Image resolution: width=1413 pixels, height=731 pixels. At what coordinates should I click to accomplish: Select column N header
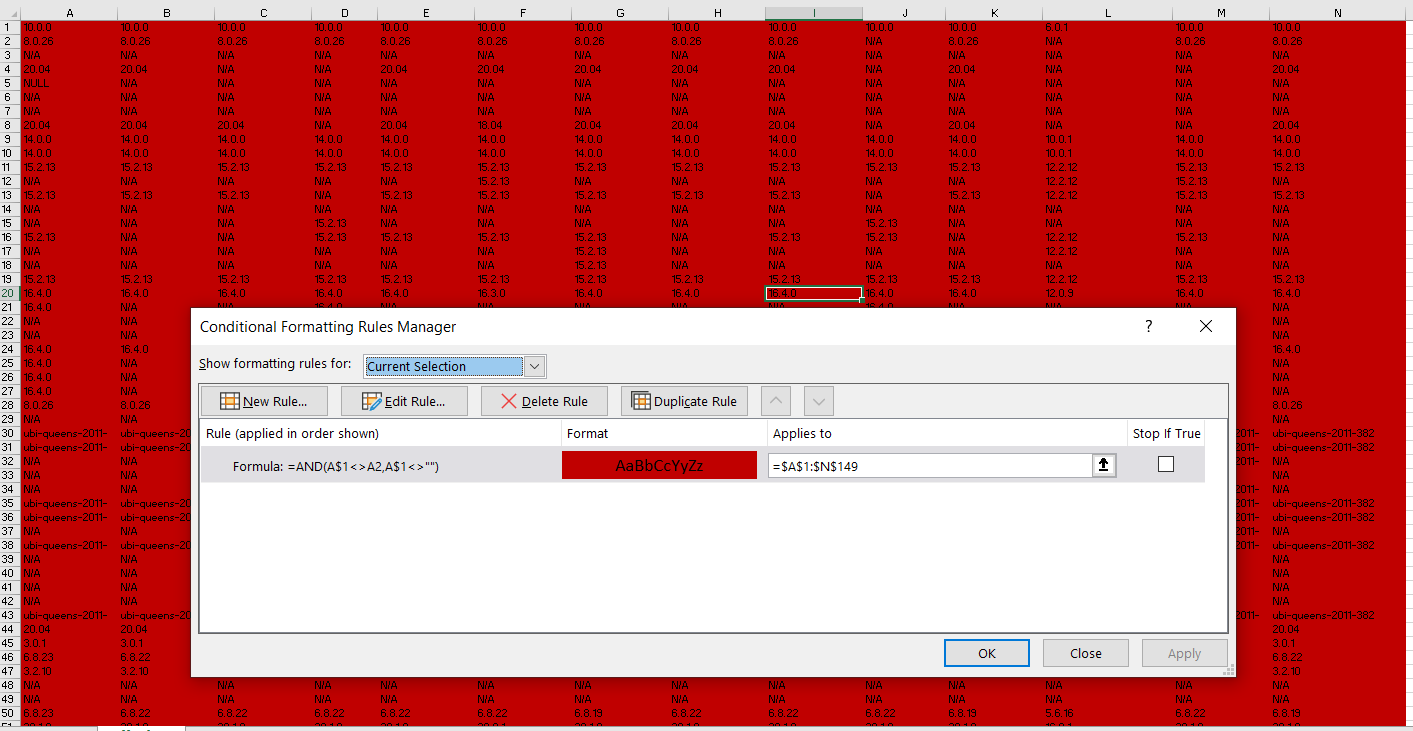pos(1338,13)
